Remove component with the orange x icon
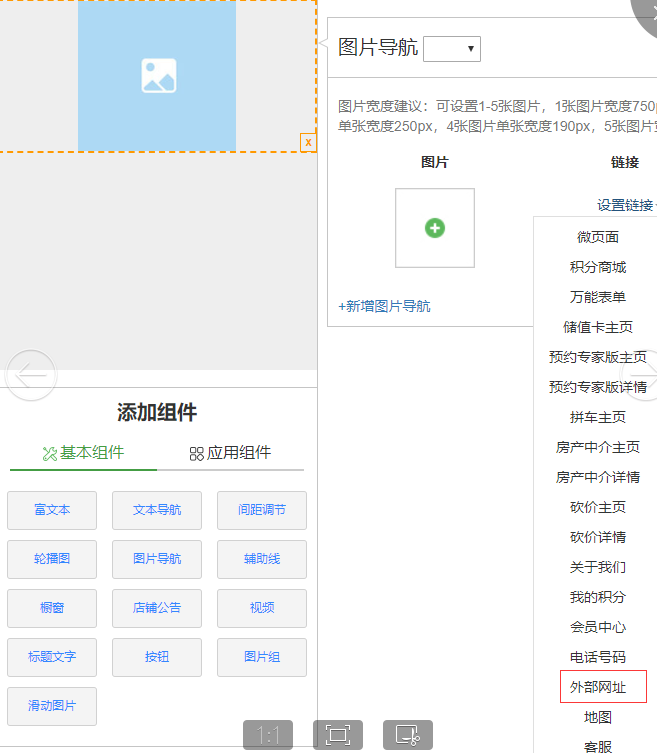Image resolution: width=657 pixels, height=753 pixels. point(308,142)
